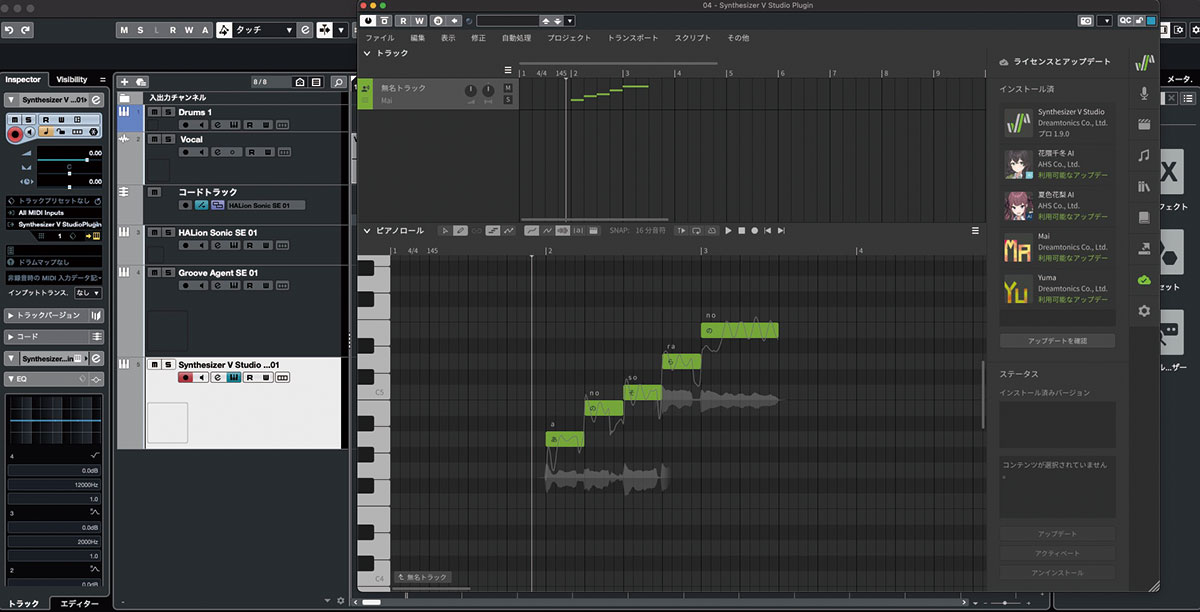Collapse the トラック section

367,53
